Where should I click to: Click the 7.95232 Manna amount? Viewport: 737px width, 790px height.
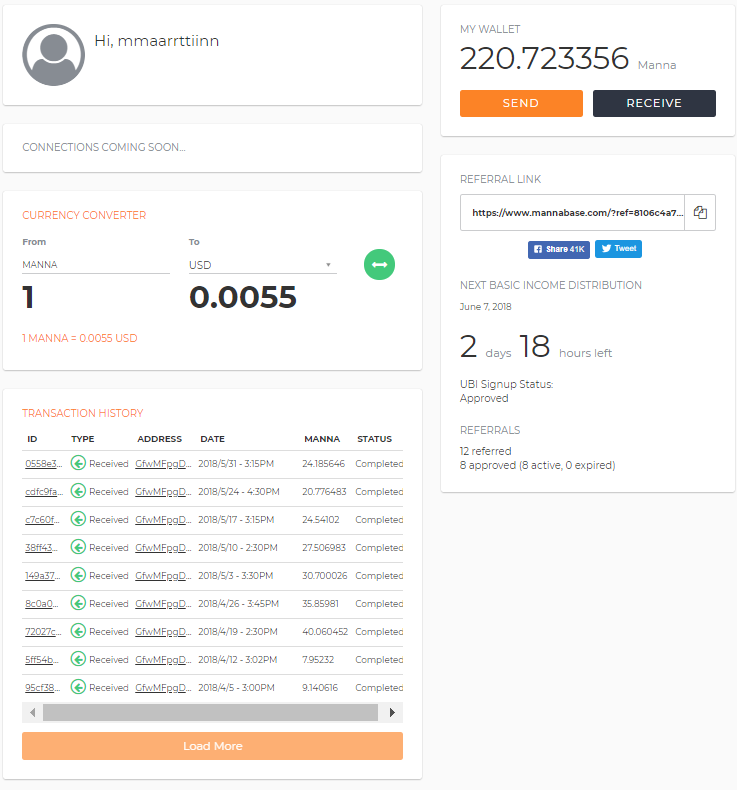pyautogui.click(x=318, y=660)
